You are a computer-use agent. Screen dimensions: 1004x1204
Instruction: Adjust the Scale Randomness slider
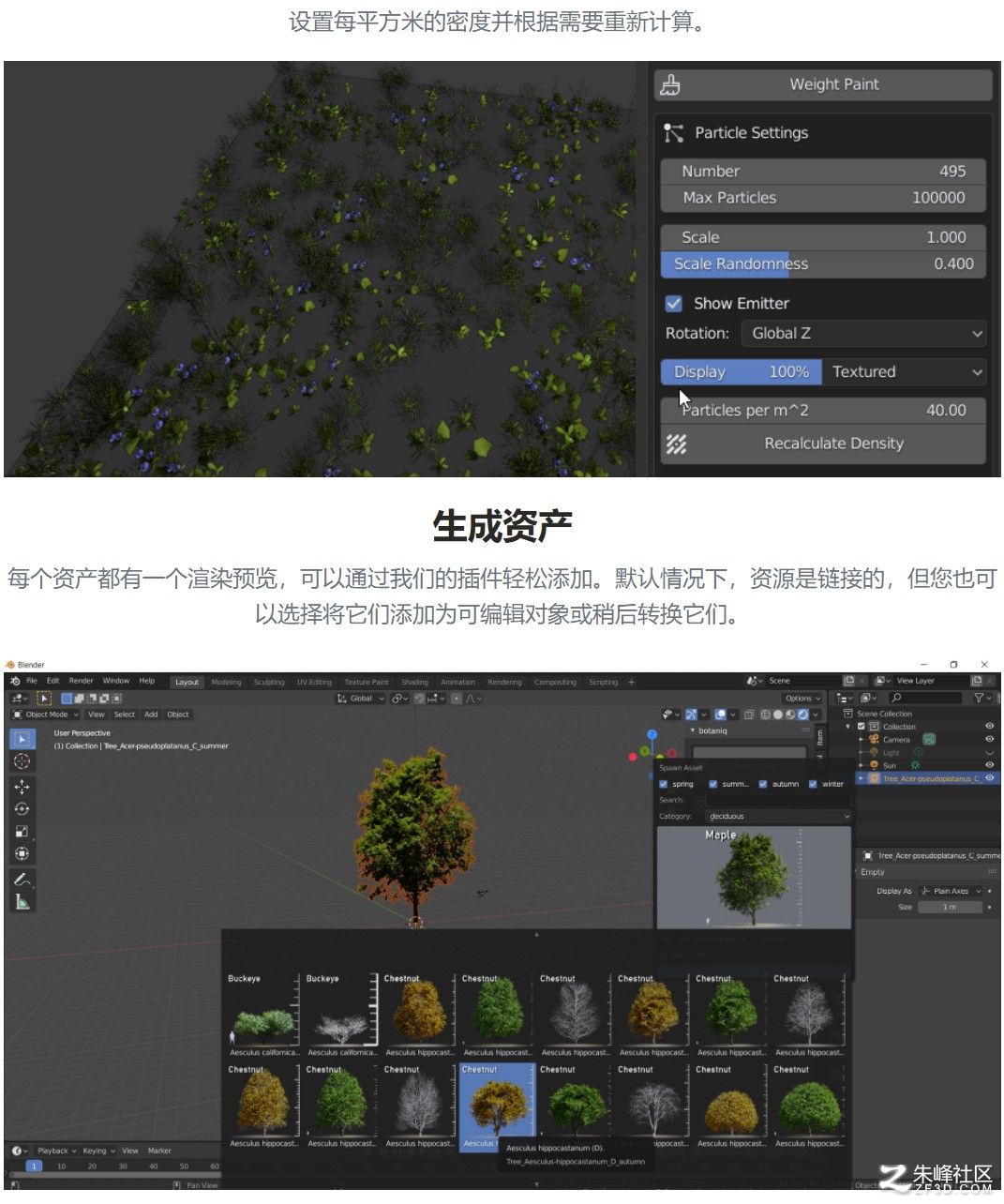coord(823,263)
